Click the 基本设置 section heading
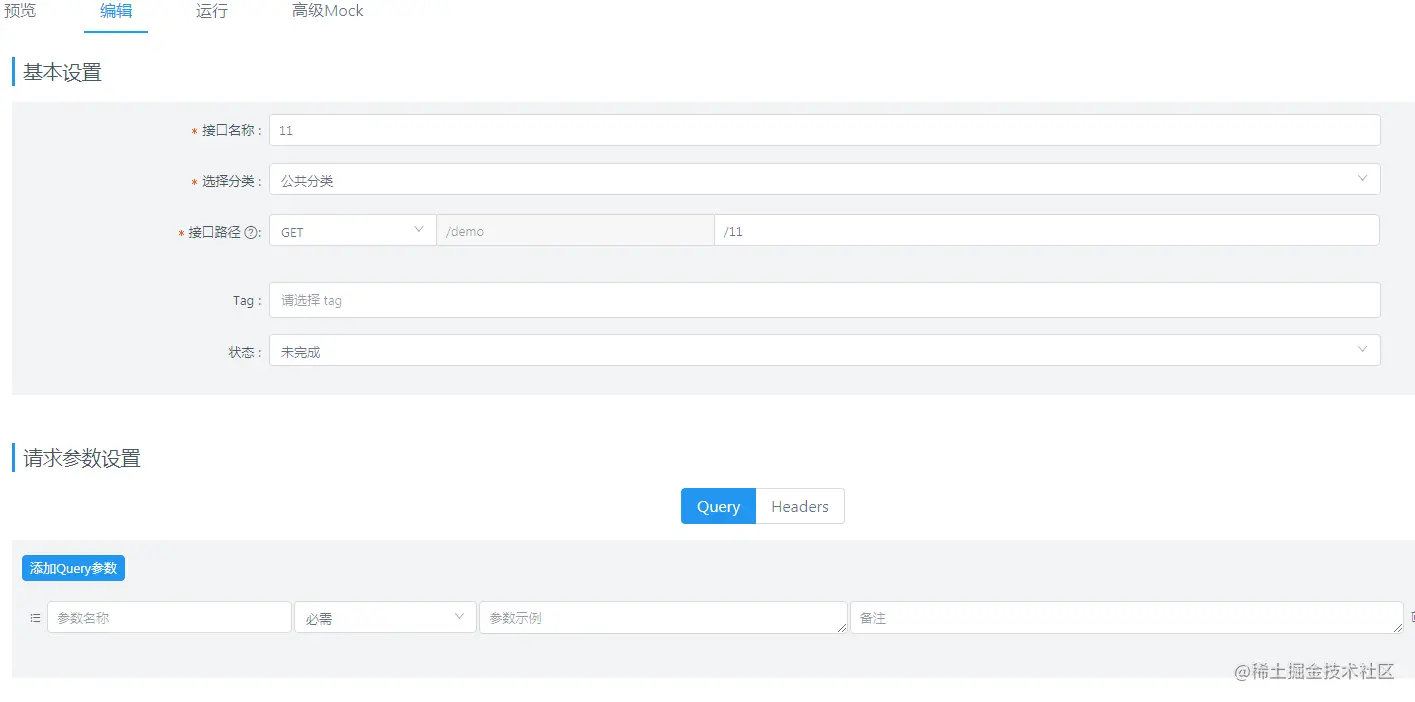1415x702 pixels. [62, 72]
